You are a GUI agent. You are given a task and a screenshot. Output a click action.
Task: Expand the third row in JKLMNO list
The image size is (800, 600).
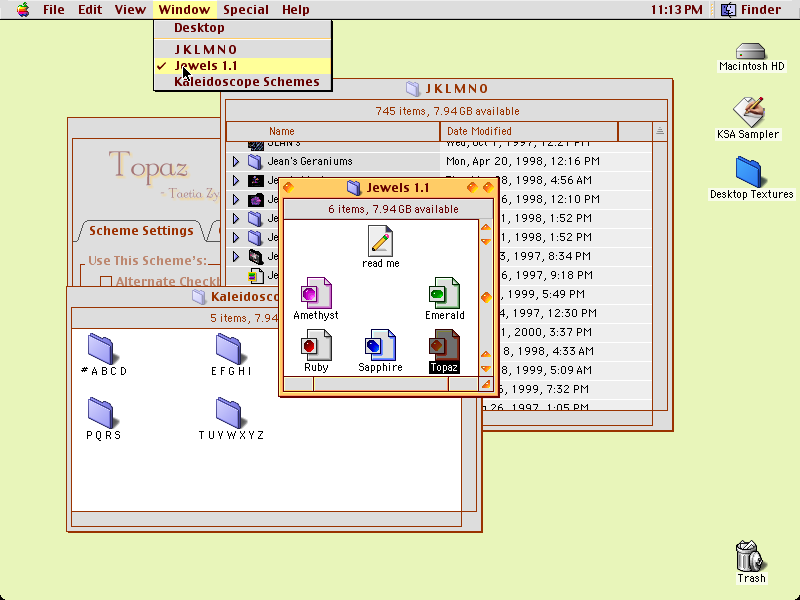click(x=236, y=199)
